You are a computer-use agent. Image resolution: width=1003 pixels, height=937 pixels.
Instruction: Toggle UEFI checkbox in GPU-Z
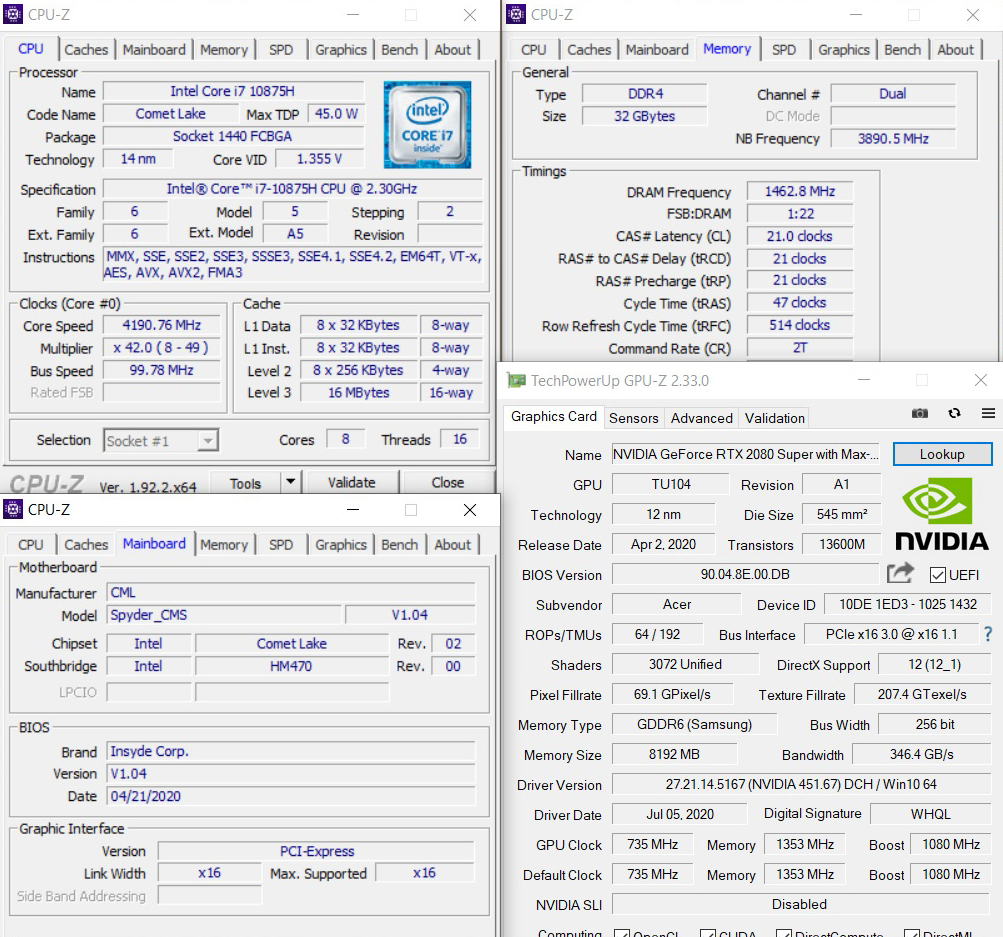point(937,574)
